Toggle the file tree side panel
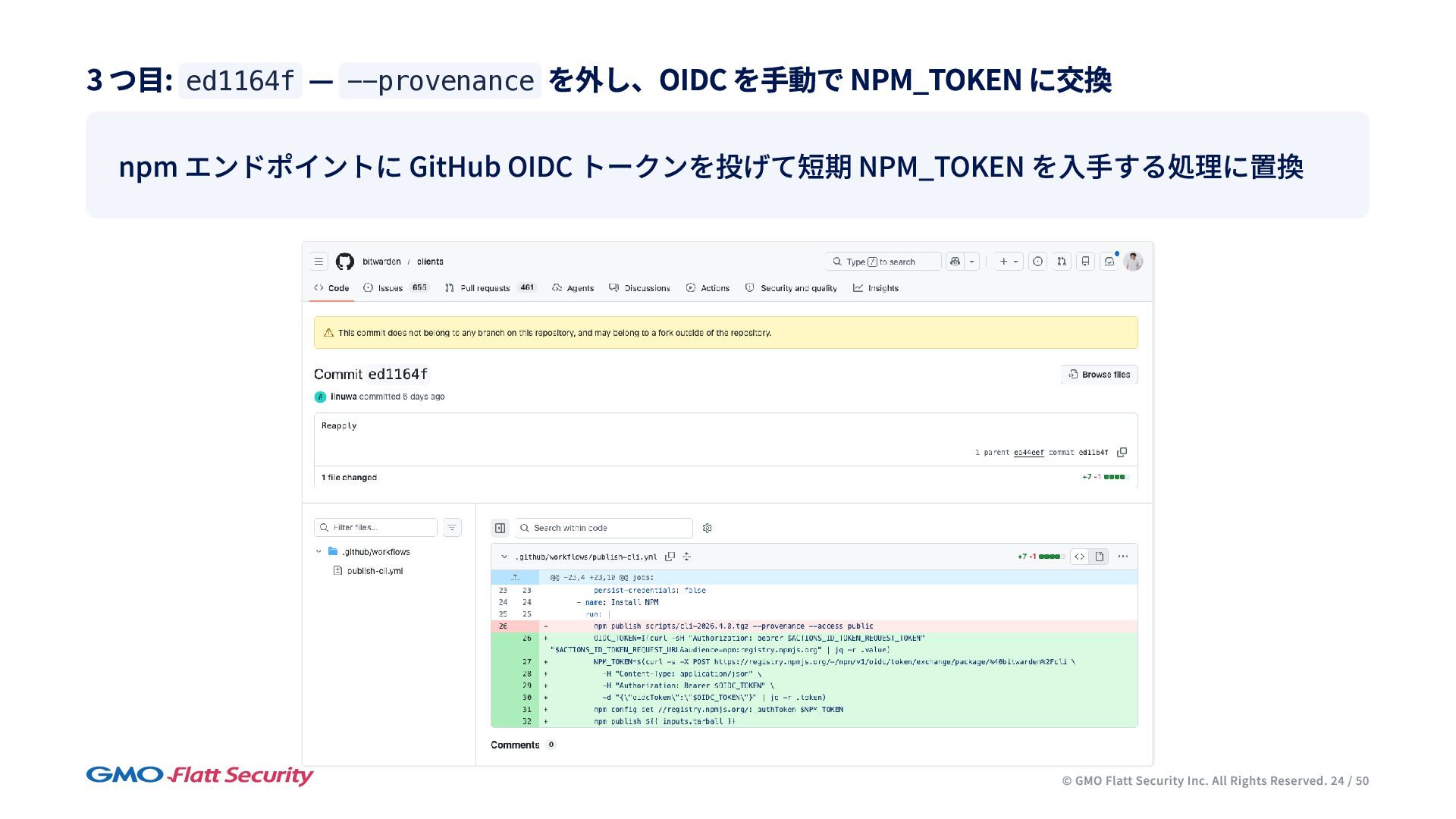Screen dimensions: 1456x819 (x=500, y=529)
